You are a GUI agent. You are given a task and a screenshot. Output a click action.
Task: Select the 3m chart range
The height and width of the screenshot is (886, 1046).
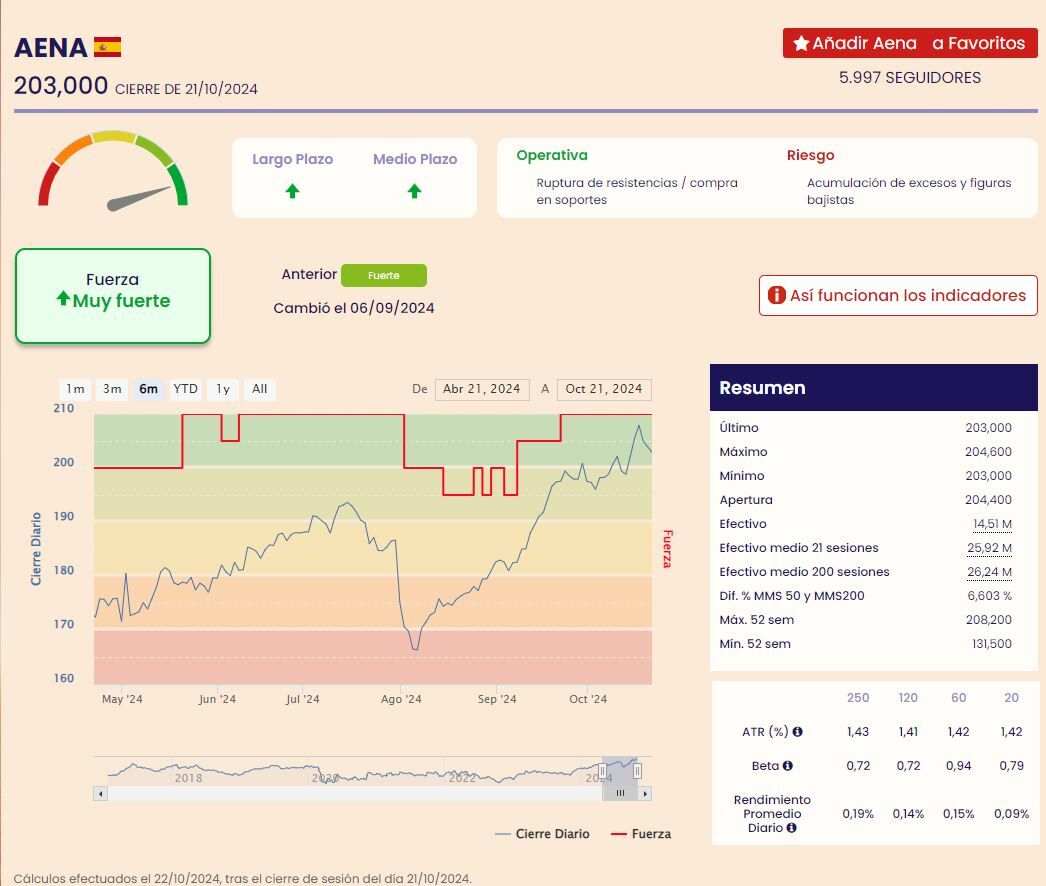click(112, 389)
